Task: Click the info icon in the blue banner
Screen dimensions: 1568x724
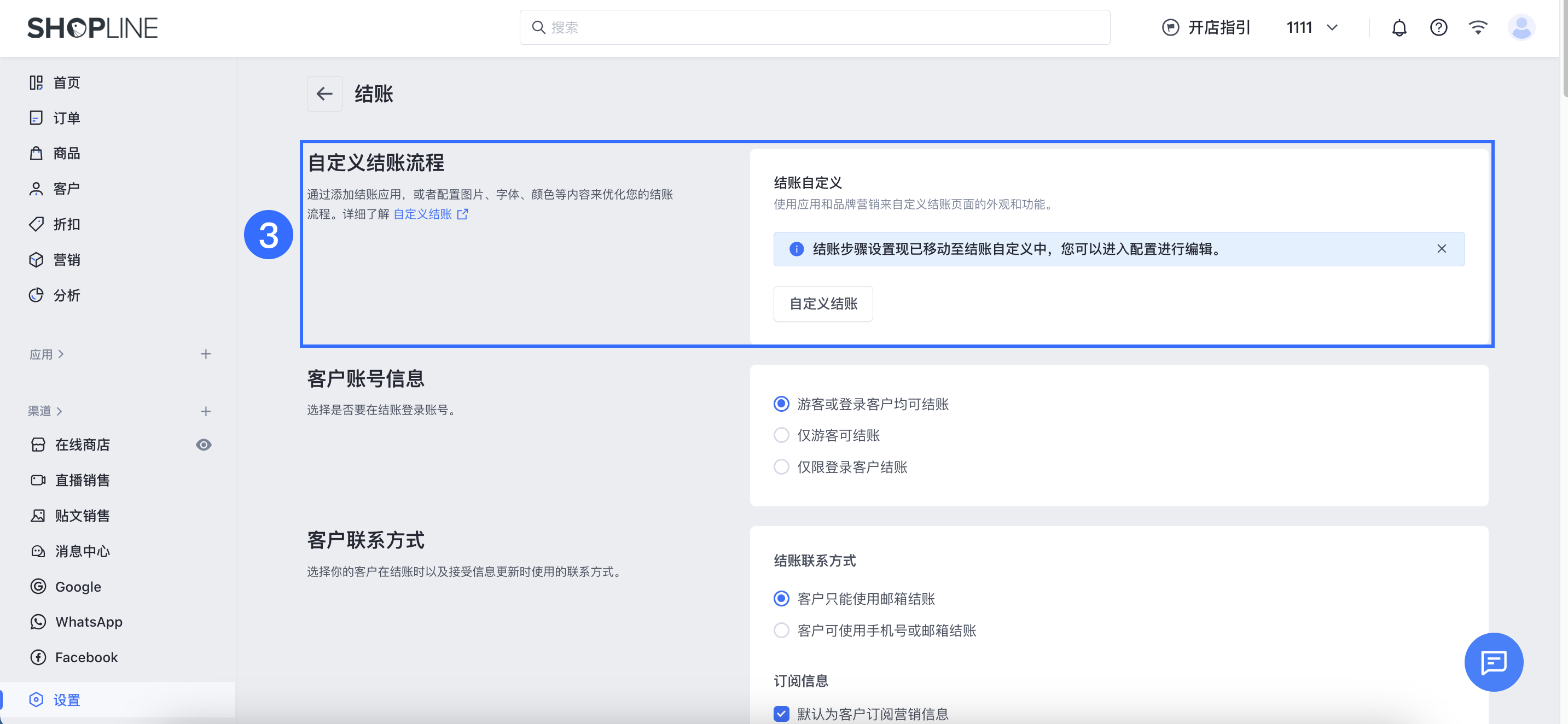Action: (796, 249)
